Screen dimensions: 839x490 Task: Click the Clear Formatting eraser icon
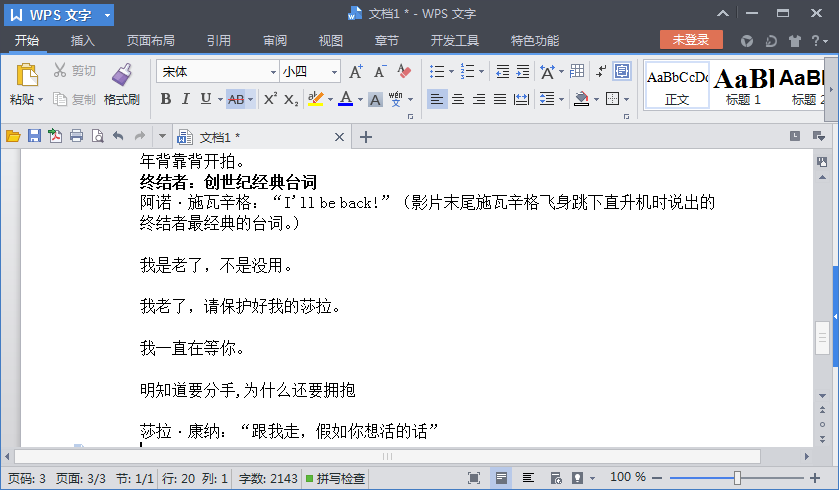pos(404,72)
